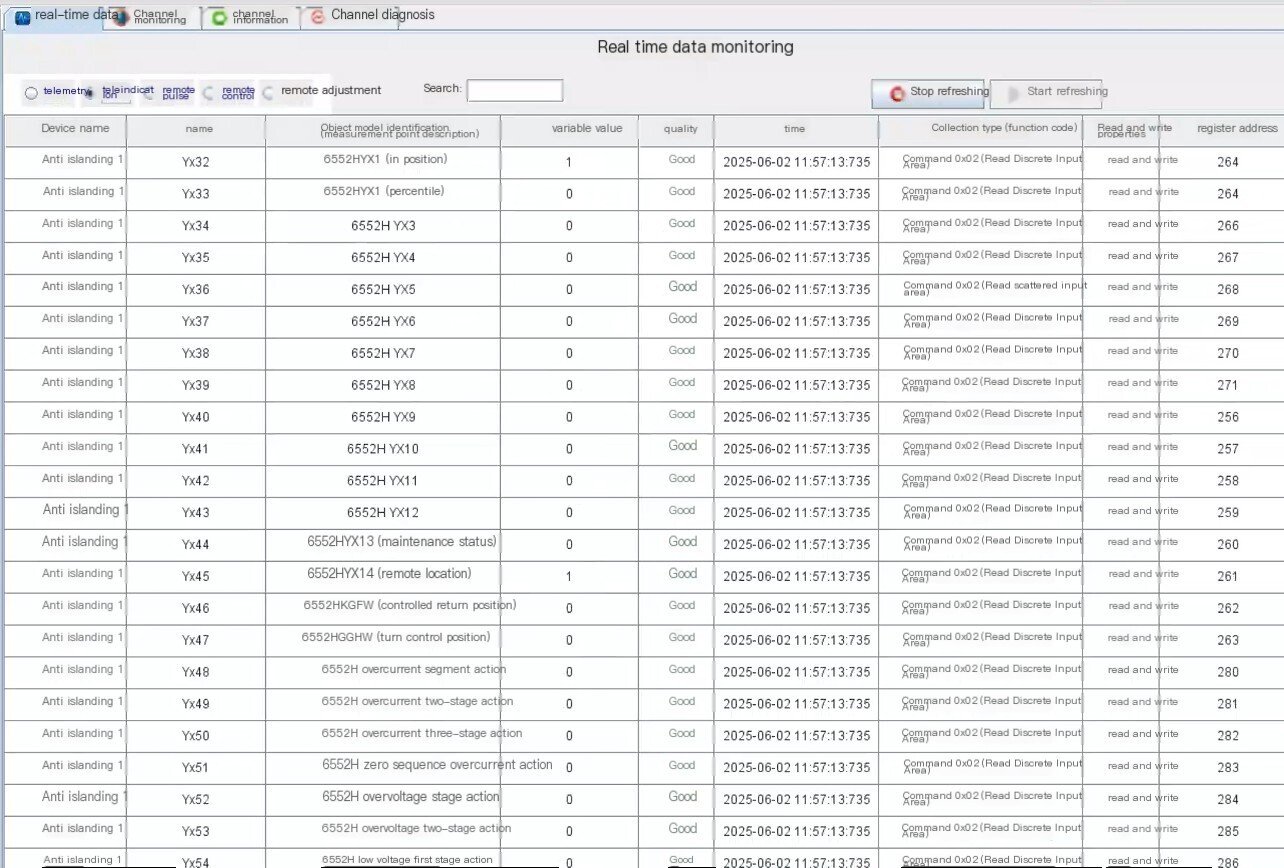This screenshot has width=1284, height=868.
Task: Click the Yx36 name cell
Action: (196, 291)
